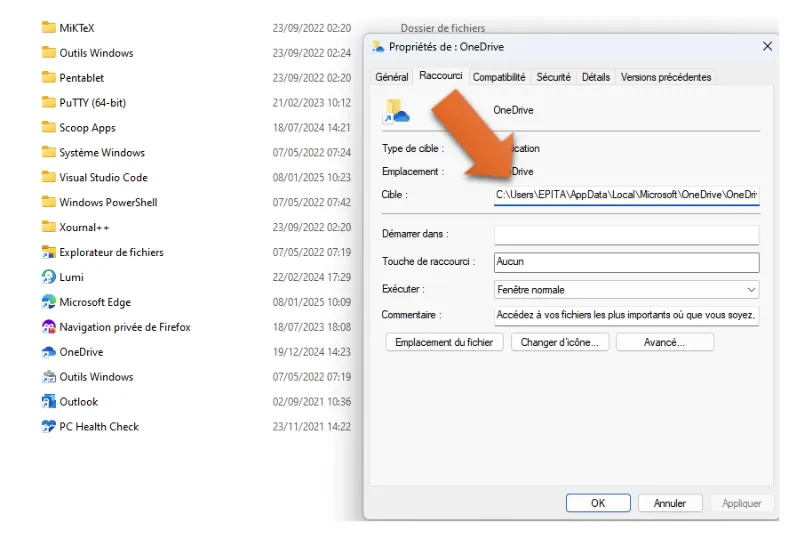Click in the Cible path field
The image size is (808, 541).
pyautogui.click(x=627, y=195)
